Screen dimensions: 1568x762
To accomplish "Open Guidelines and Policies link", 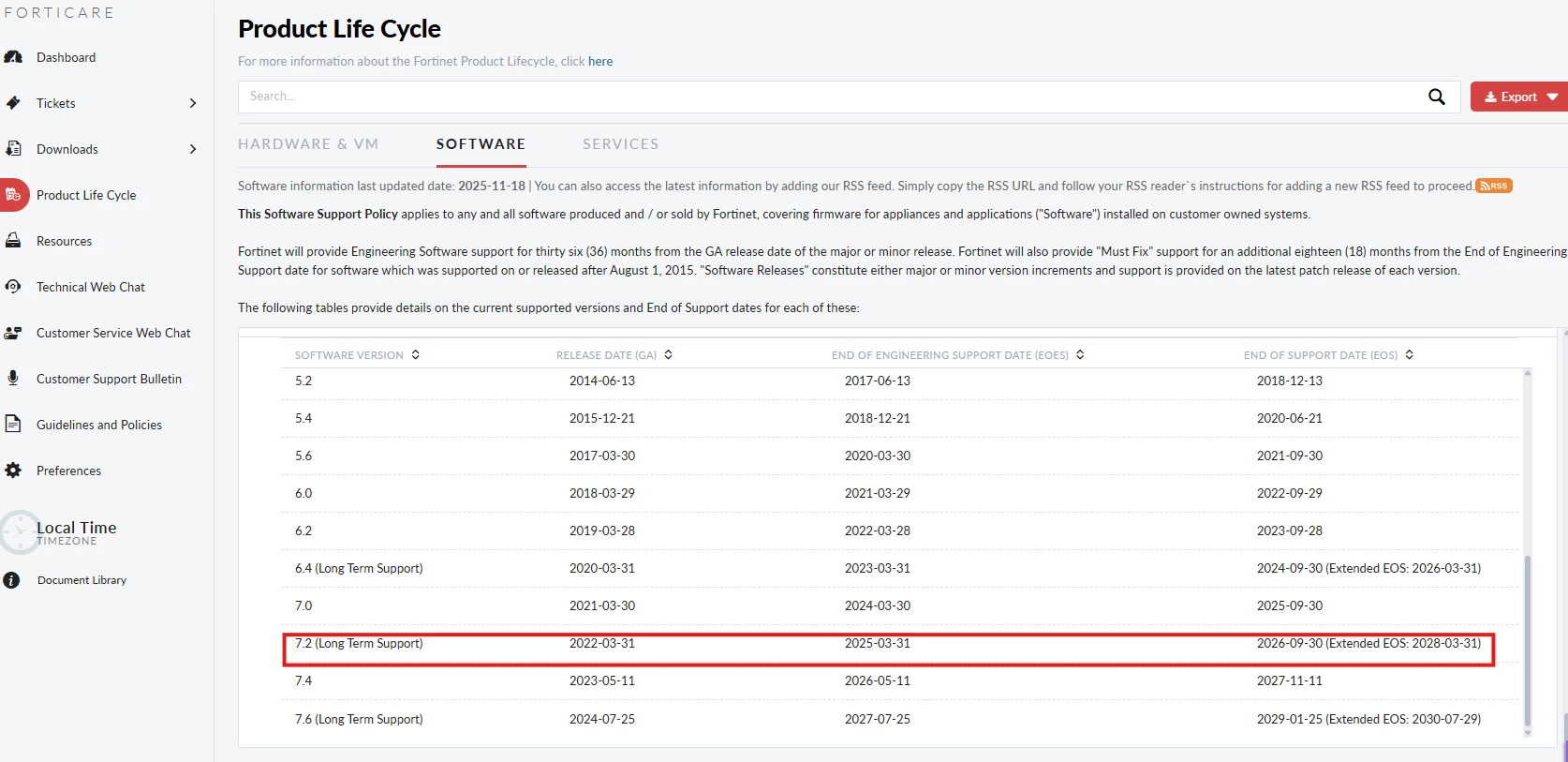I will 99,425.
